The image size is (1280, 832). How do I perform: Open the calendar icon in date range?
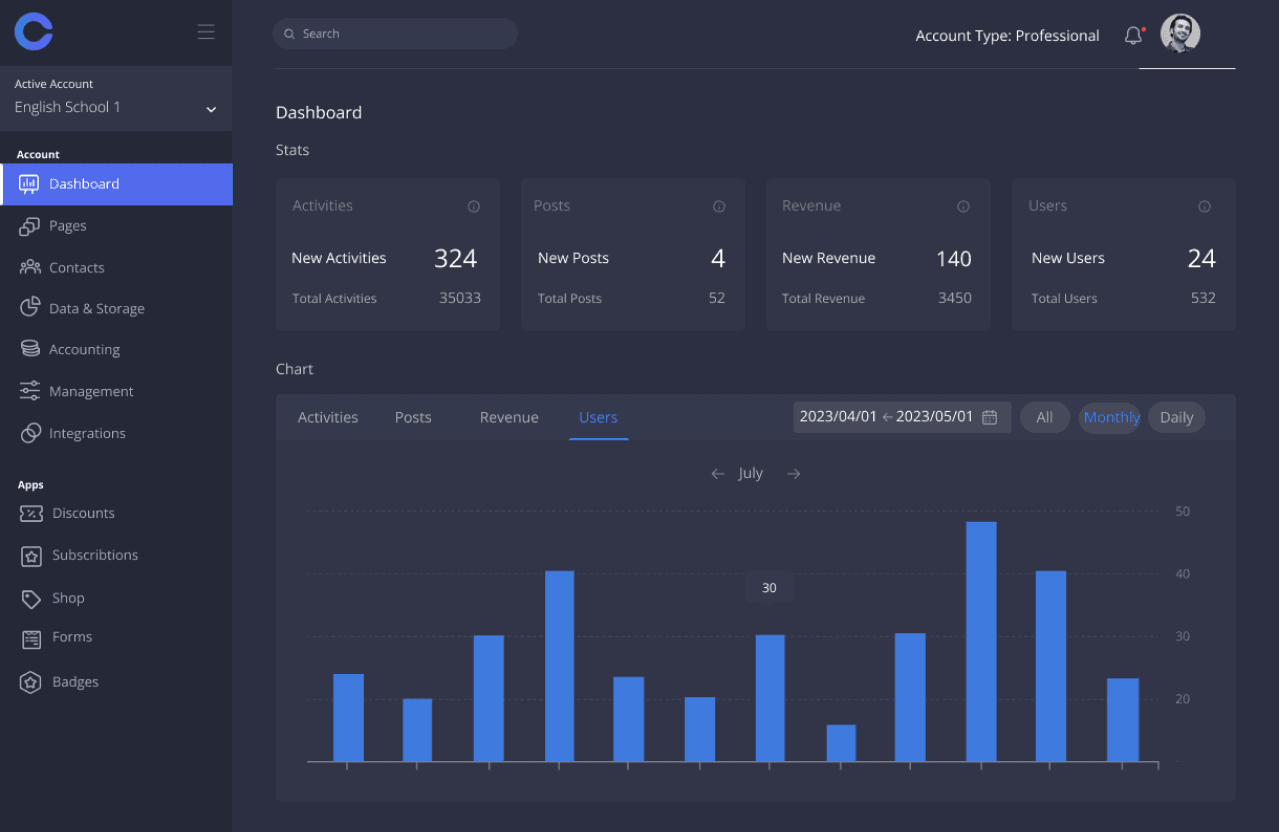pyautogui.click(x=990, y=418)
